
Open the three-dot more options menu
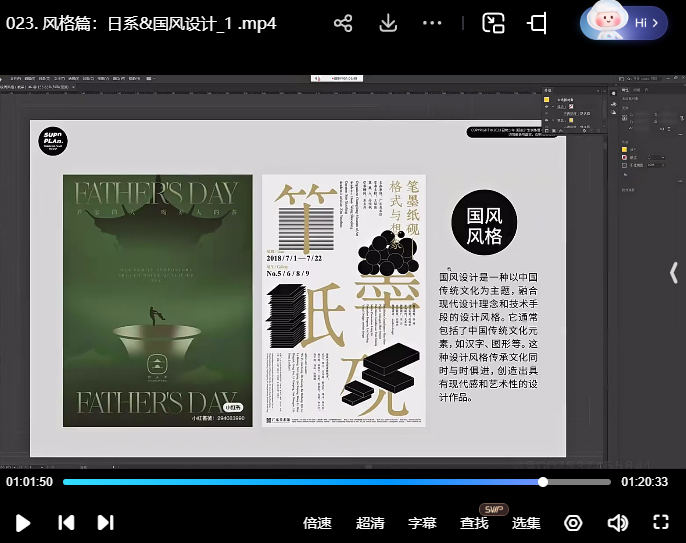click(432, 23)
